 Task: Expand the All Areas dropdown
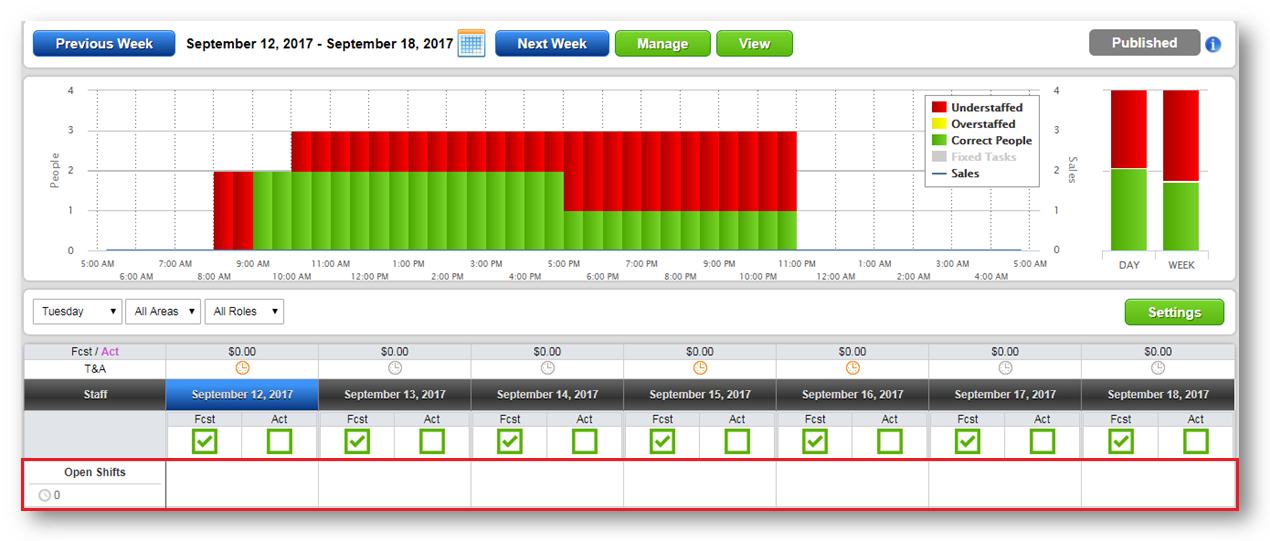(x=163, y=312)
